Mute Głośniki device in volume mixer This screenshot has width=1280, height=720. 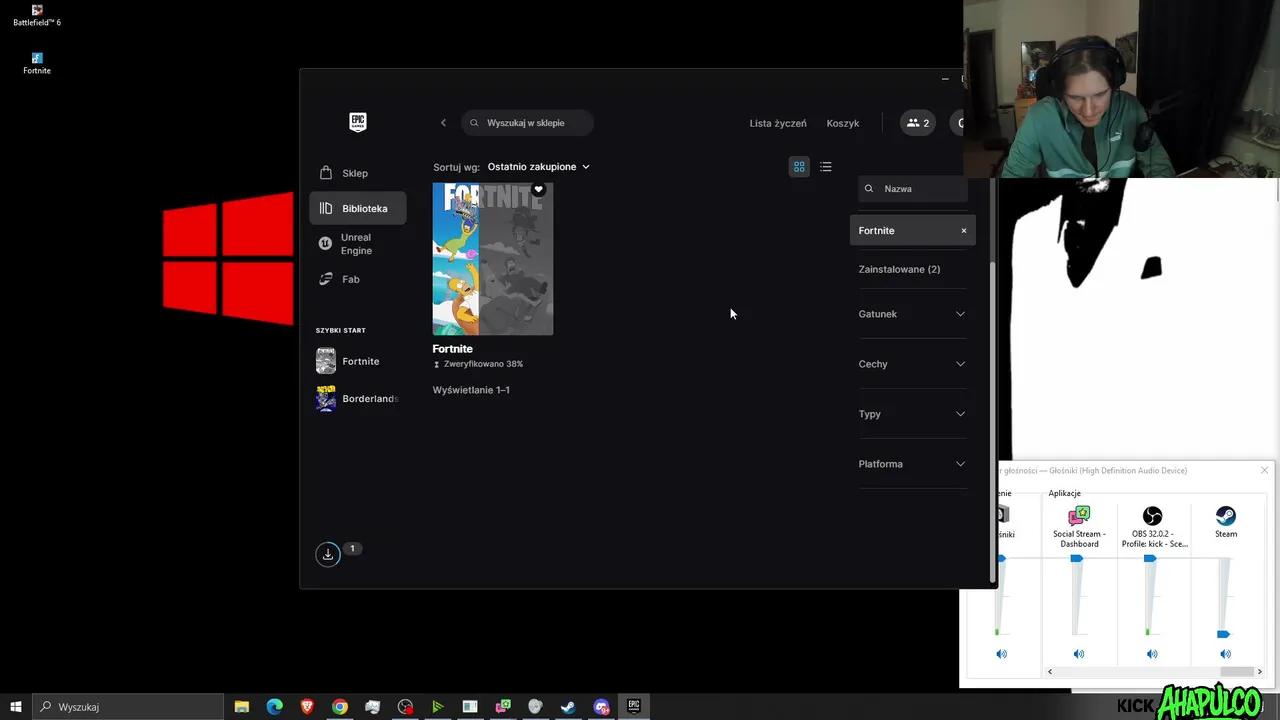tap(1001, 654)
